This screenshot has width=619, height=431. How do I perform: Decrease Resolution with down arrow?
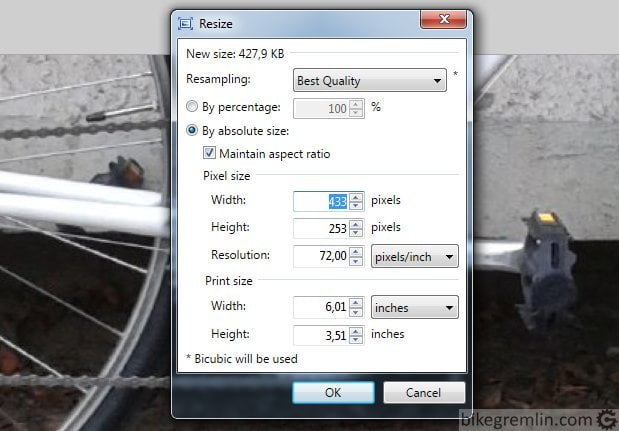(356, 260)
